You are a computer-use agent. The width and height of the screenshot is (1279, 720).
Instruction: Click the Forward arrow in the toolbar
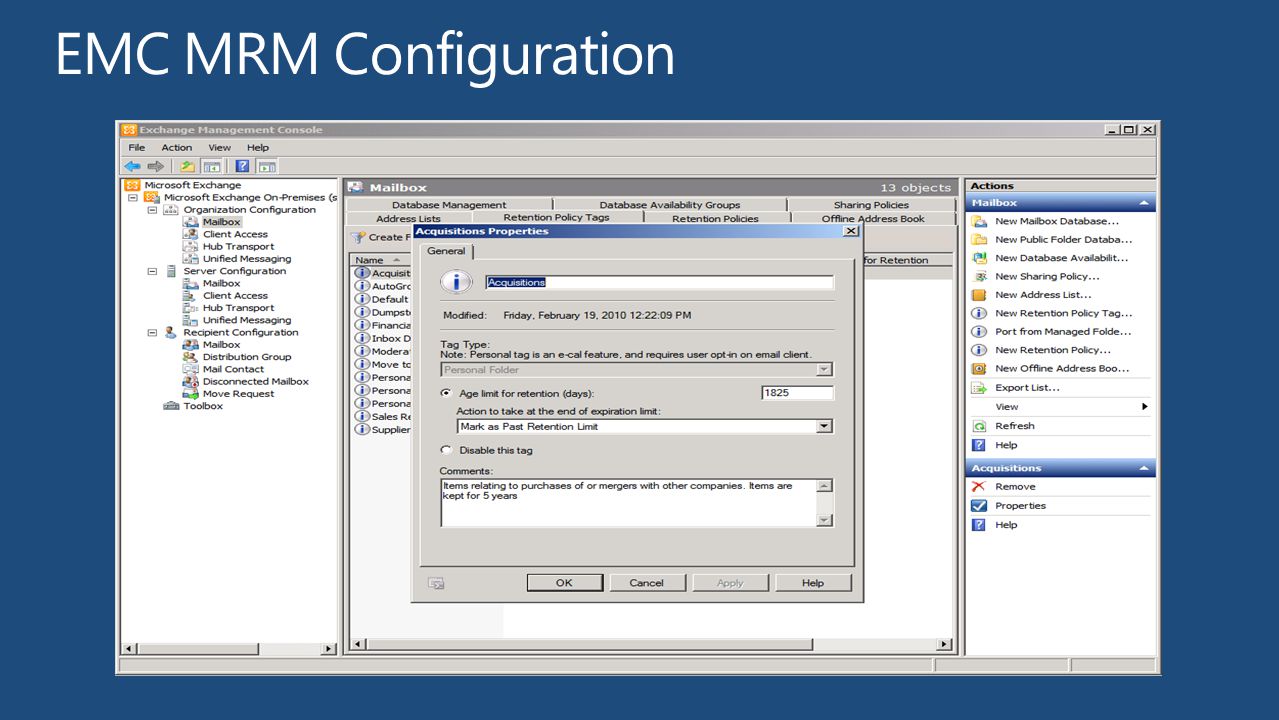[x=155, y=166]
